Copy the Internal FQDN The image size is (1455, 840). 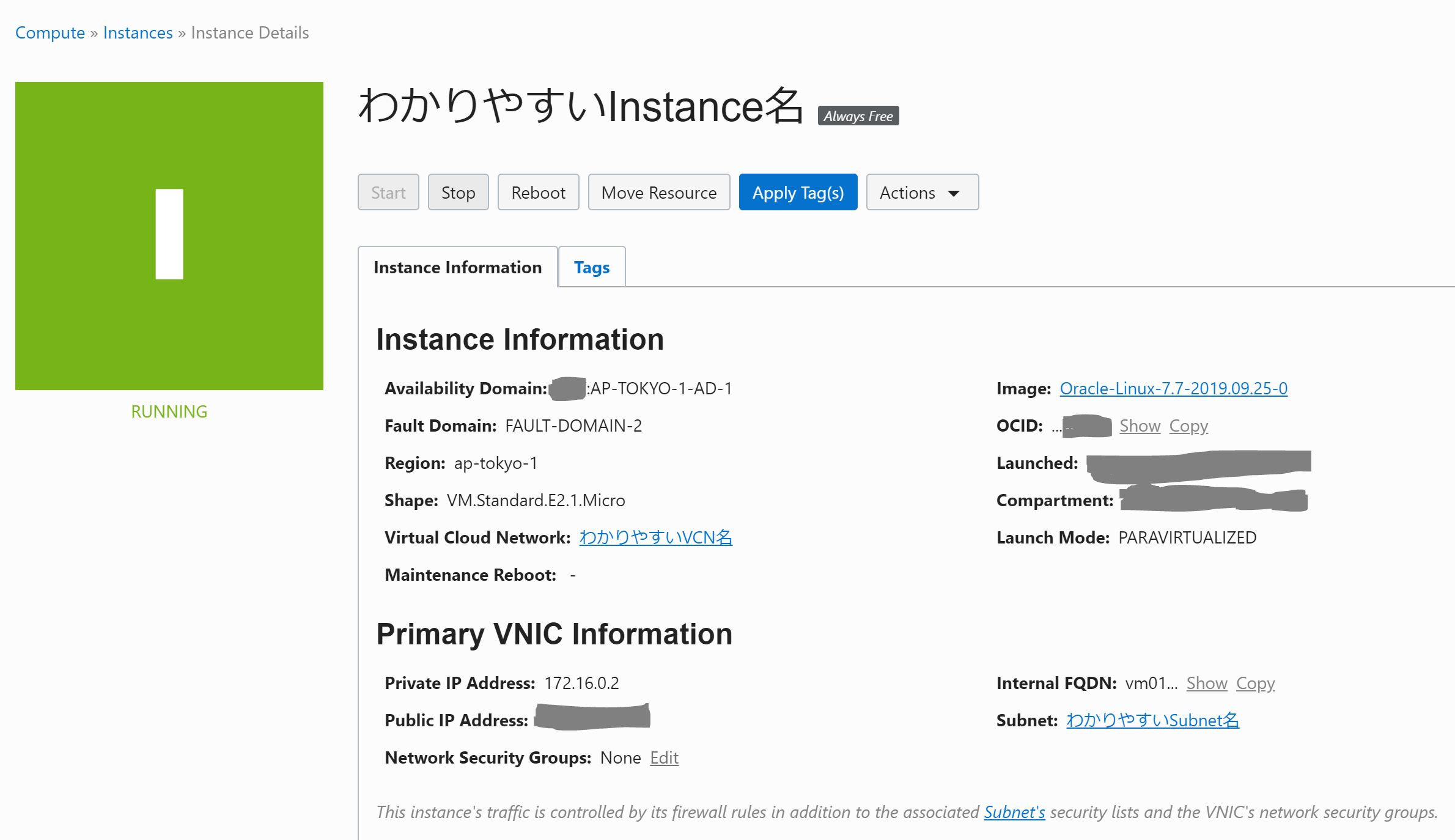point(1255,683)
